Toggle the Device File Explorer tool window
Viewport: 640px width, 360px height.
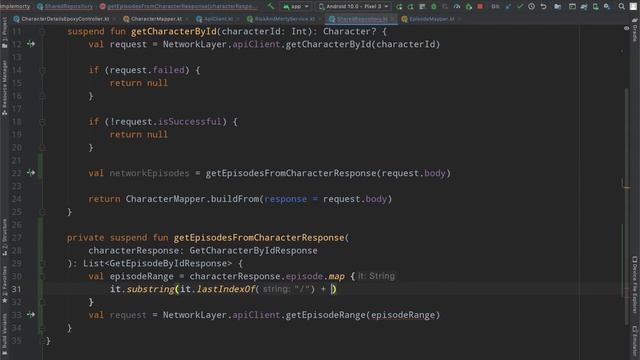635,284
